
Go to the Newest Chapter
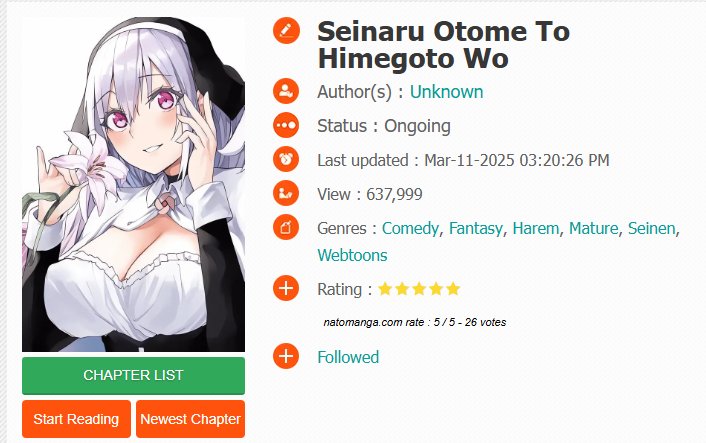coord(190,419)
